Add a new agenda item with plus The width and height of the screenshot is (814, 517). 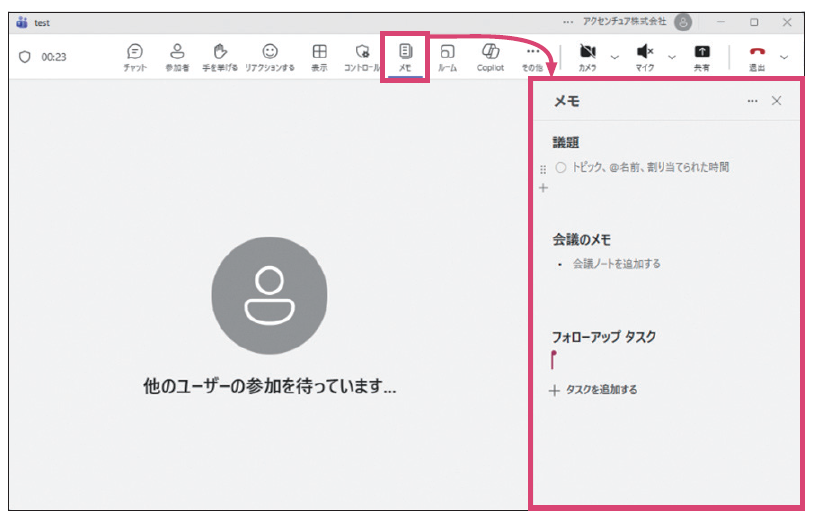point(543,188)
